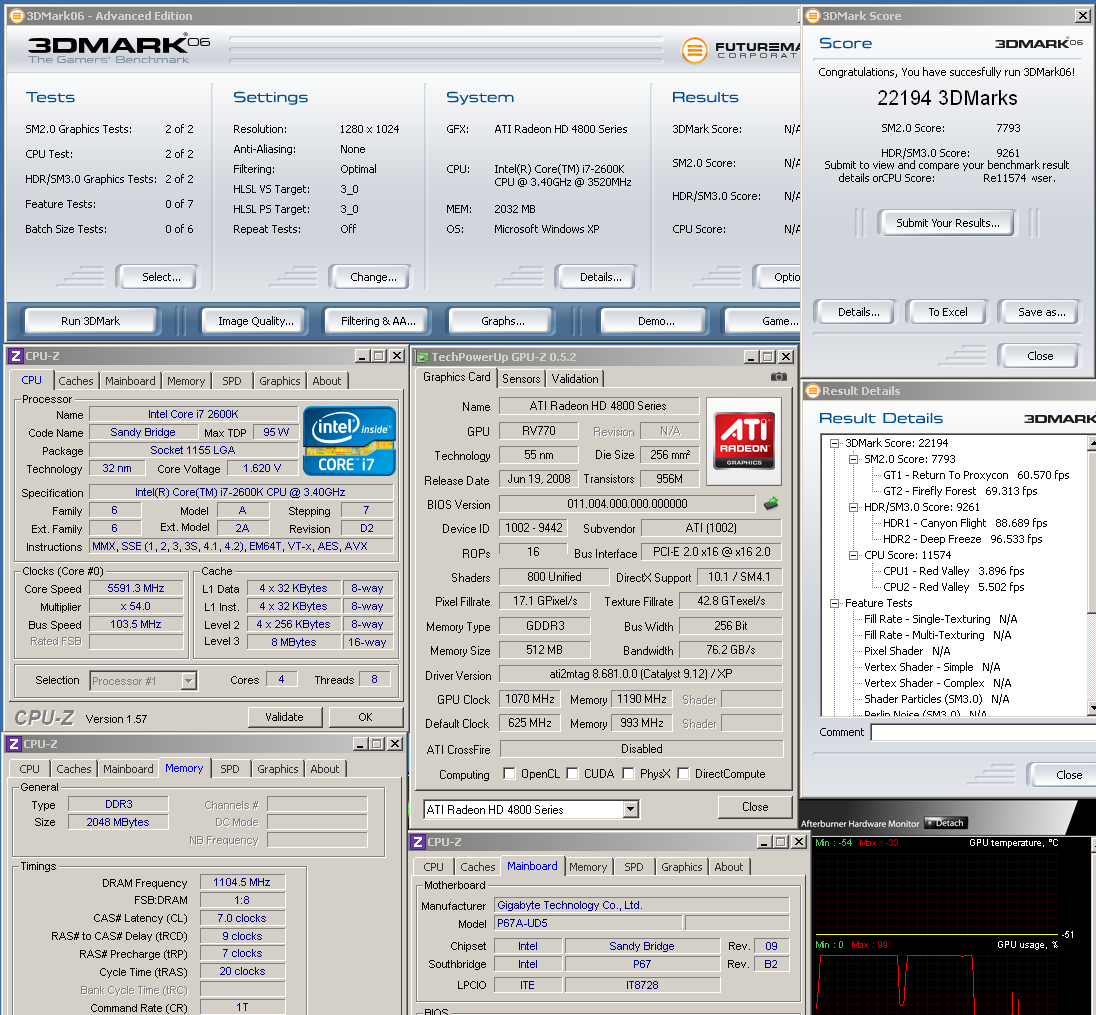Image resolution: width=1096 pixels, height=1015 pixels.
Task: Enable the CUDA checkbox in GPU-Z
Action: 572,773
